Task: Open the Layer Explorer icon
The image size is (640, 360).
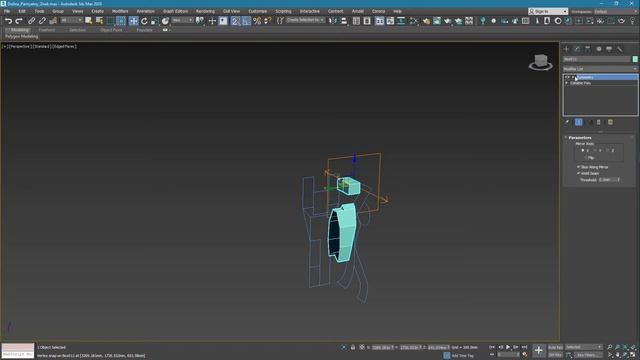Action: (x=367, y=21)
